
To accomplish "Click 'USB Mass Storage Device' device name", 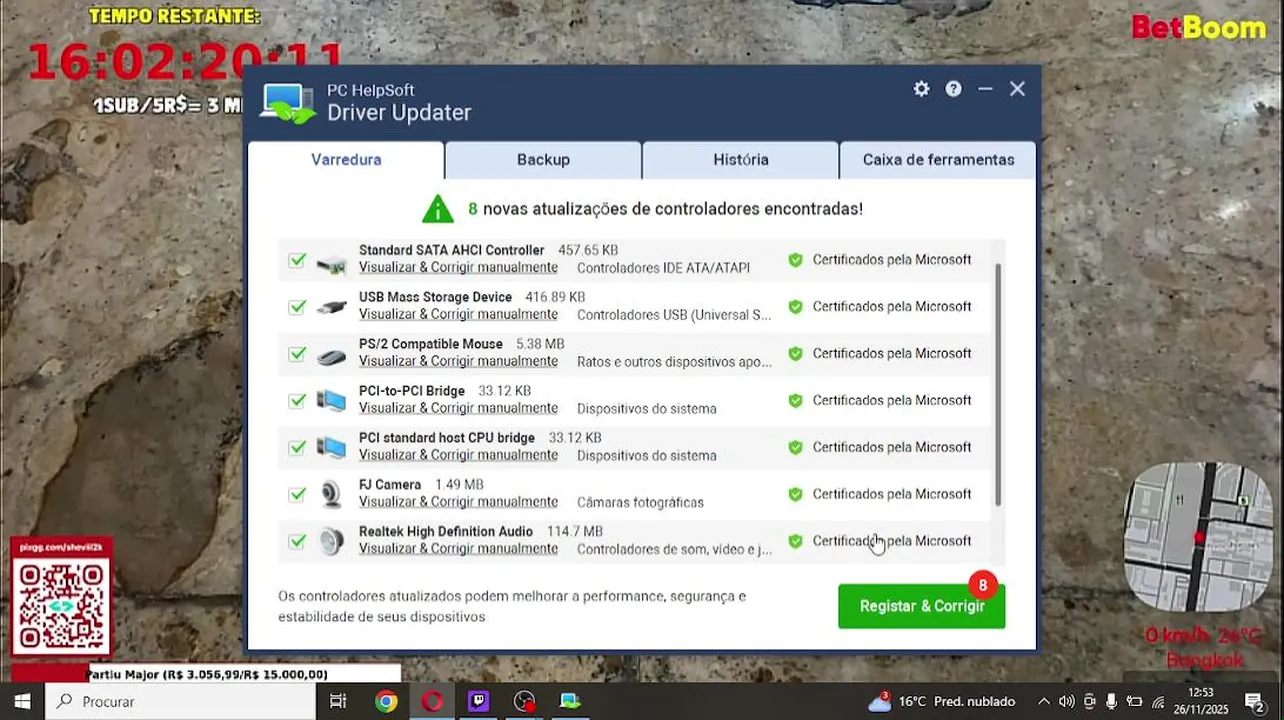I will tap(435, 297).
